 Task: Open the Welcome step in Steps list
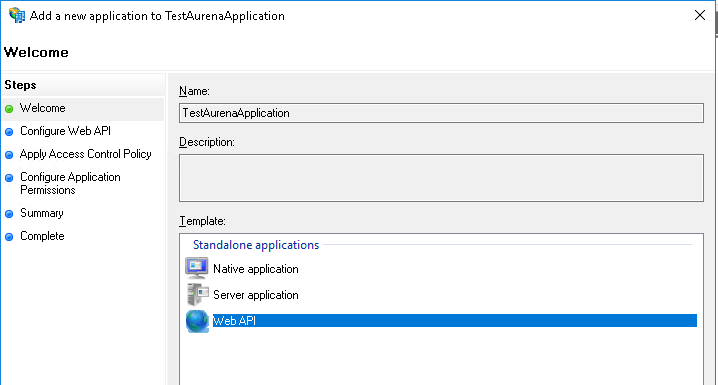tap(43, 108)
